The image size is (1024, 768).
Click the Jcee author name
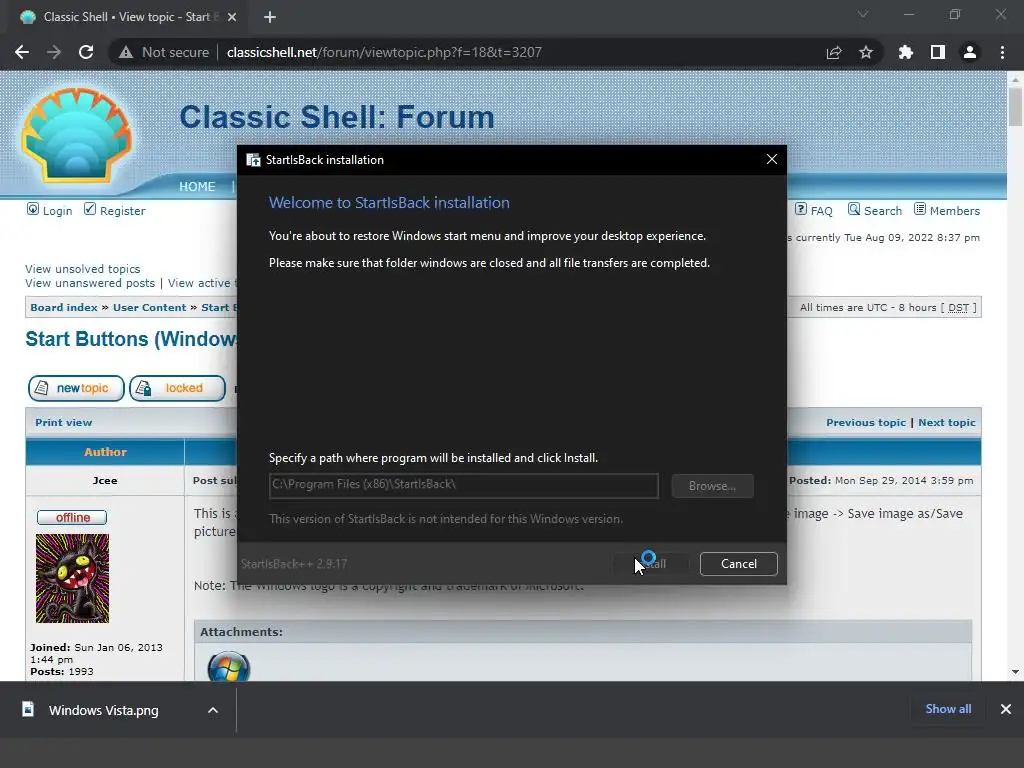click(104, 481)
